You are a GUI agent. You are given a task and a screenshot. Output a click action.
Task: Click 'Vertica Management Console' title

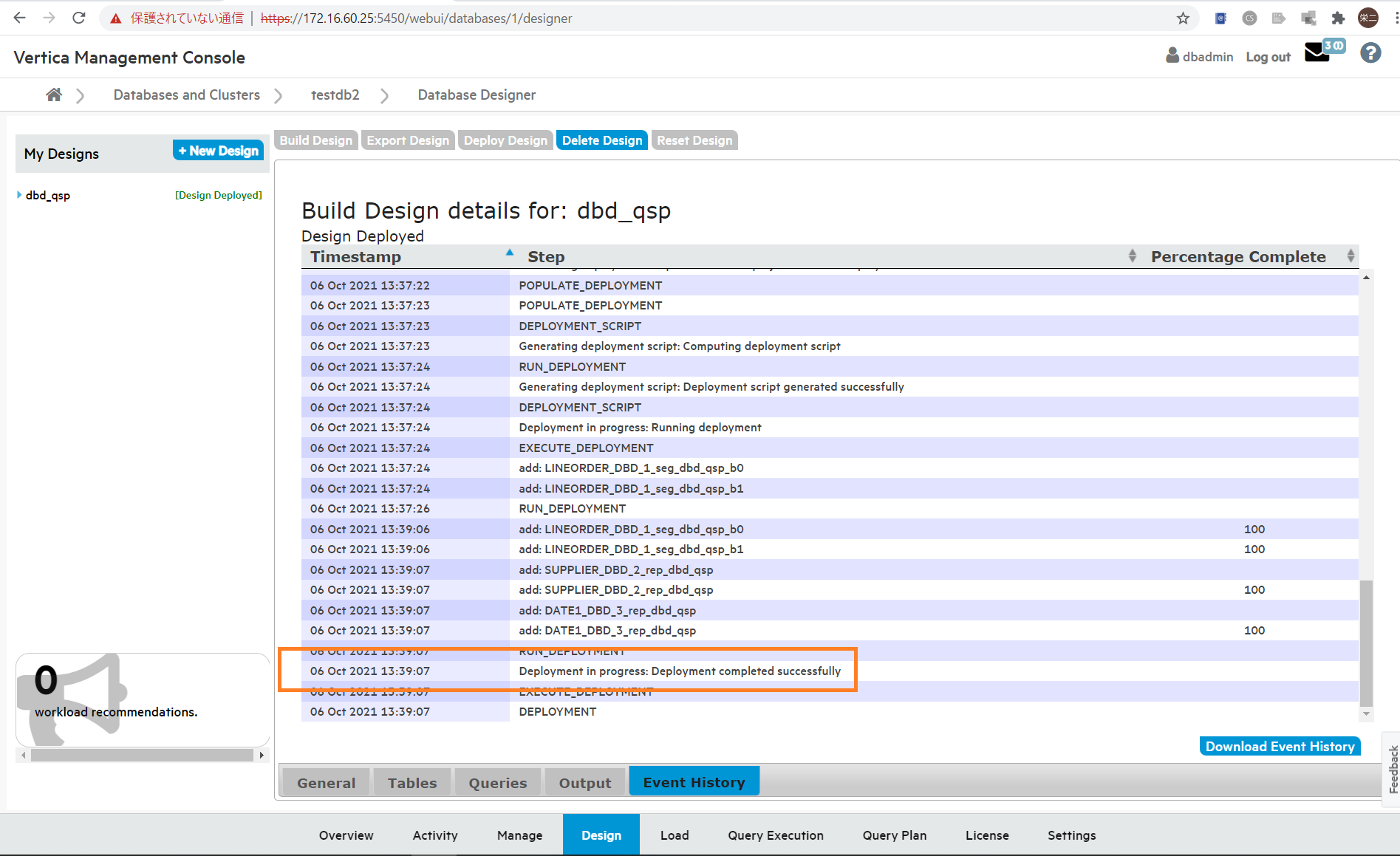(x=129, y=58)
